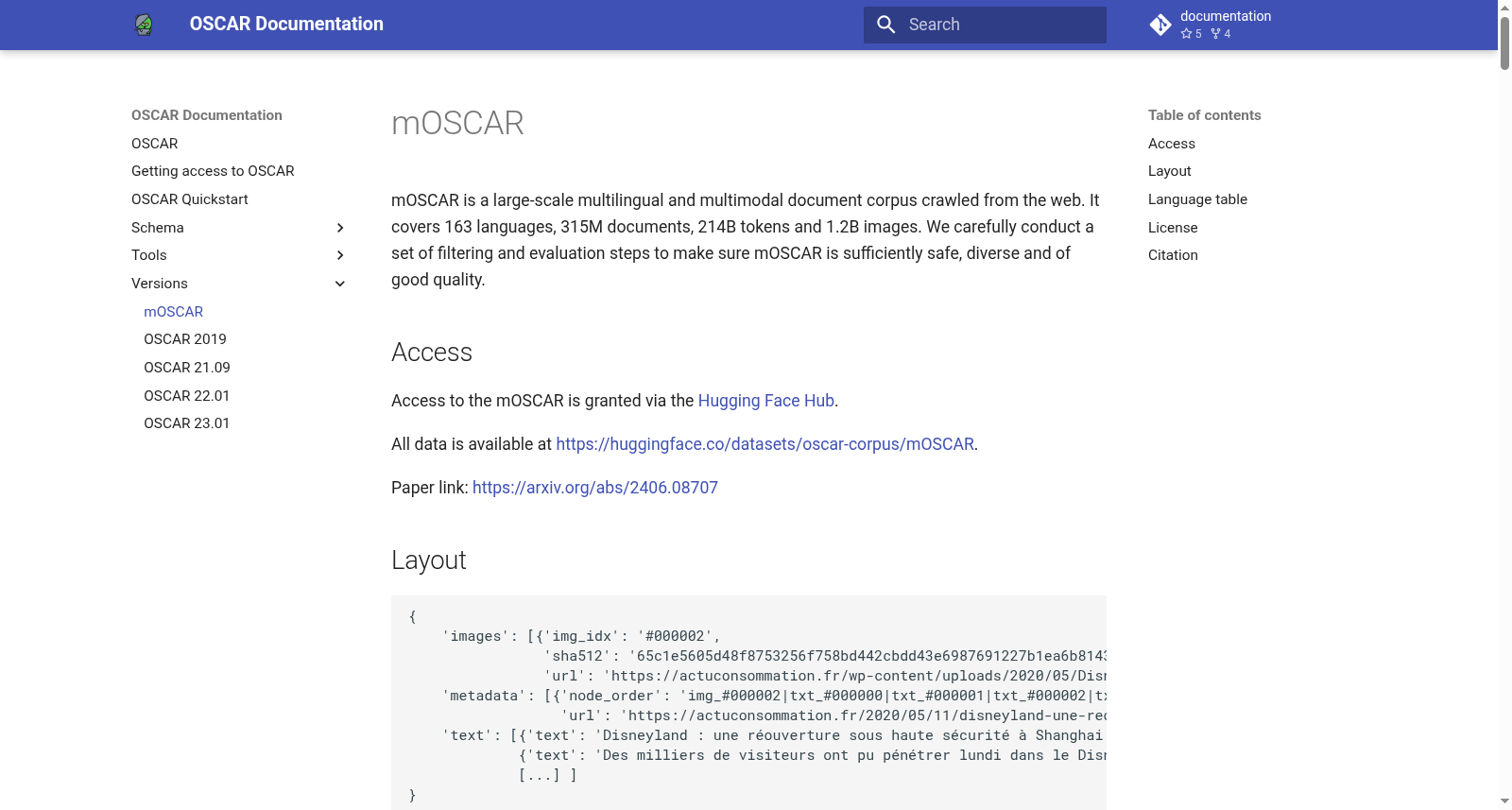Open mOSCAR version page in sidebar
The image size is (1512, 810).
(x=174, y=312)
